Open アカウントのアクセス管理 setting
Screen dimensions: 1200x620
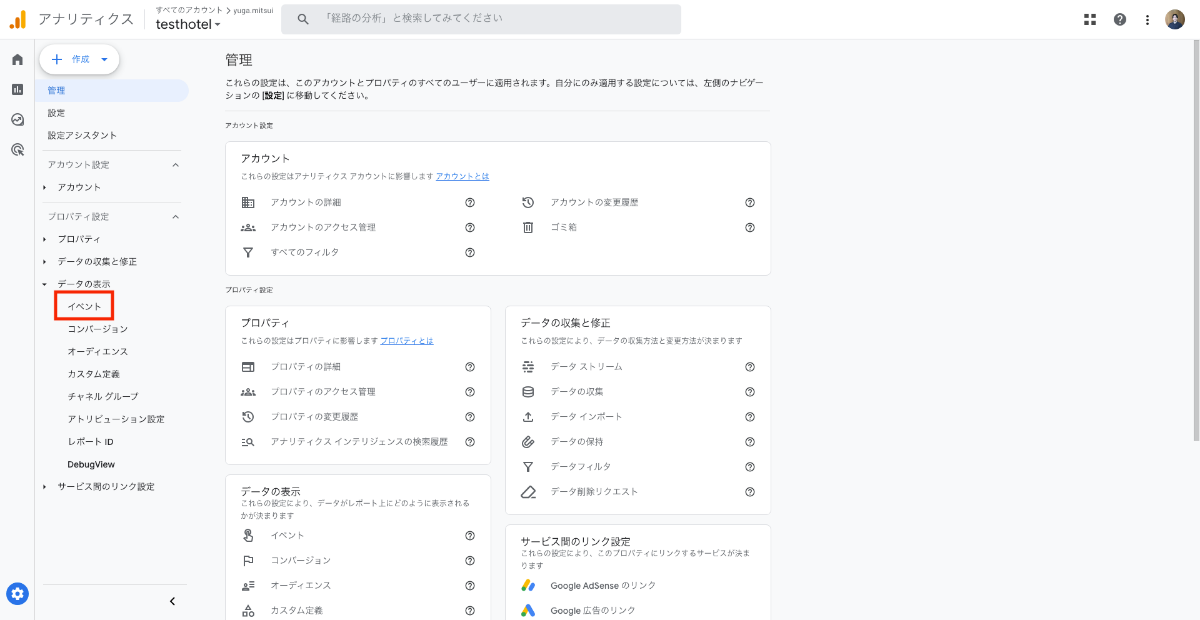point(323,227)
